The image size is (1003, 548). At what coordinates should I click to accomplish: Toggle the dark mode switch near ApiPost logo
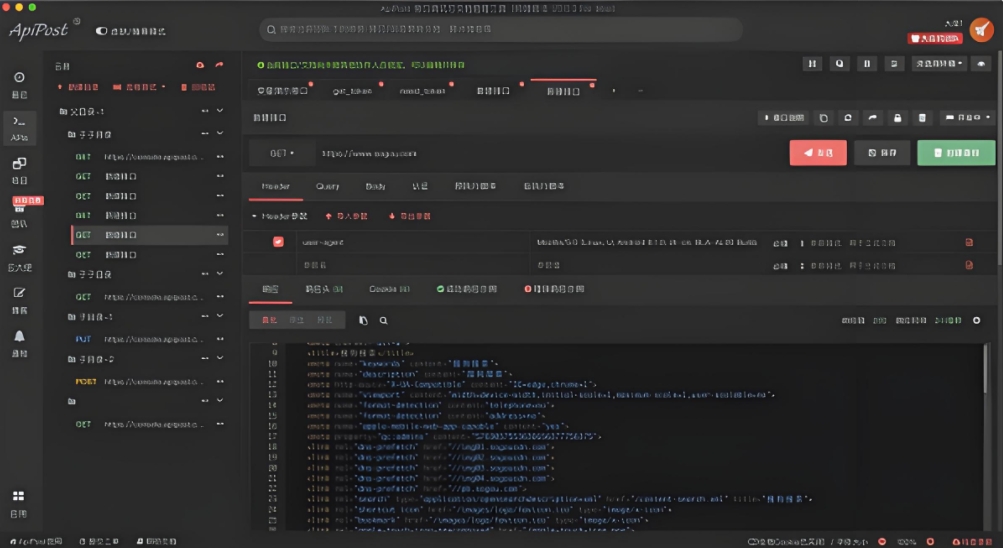(102, 31)
